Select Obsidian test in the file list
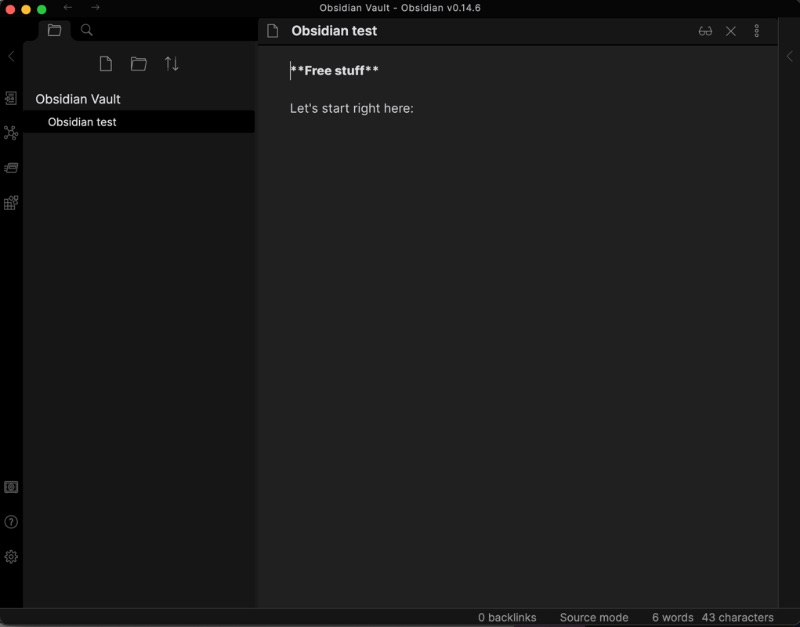The width and height of the screenshot is (800, 627). coord(139,122)
